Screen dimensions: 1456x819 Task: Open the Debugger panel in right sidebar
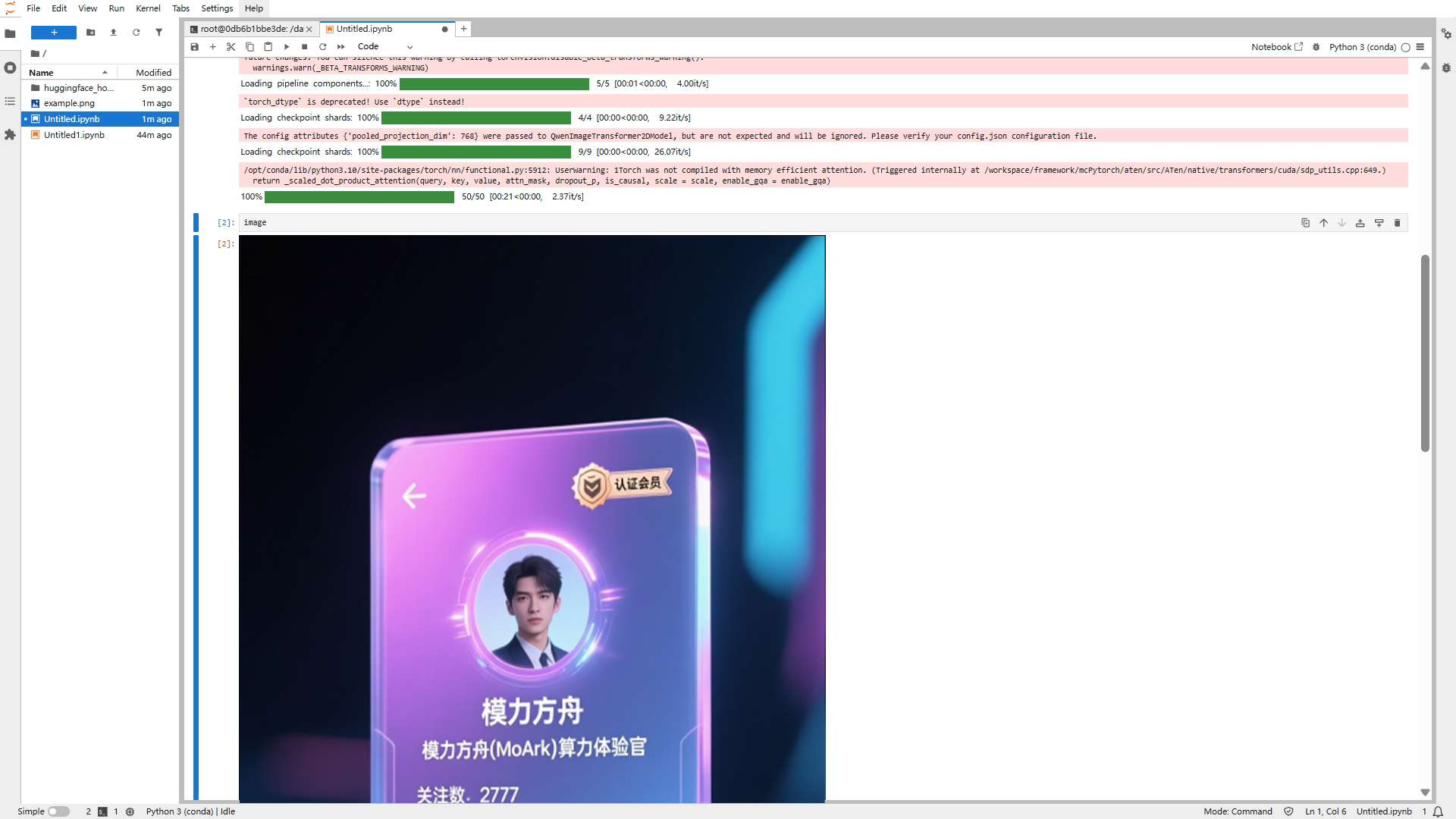[x=1446, y=67]
